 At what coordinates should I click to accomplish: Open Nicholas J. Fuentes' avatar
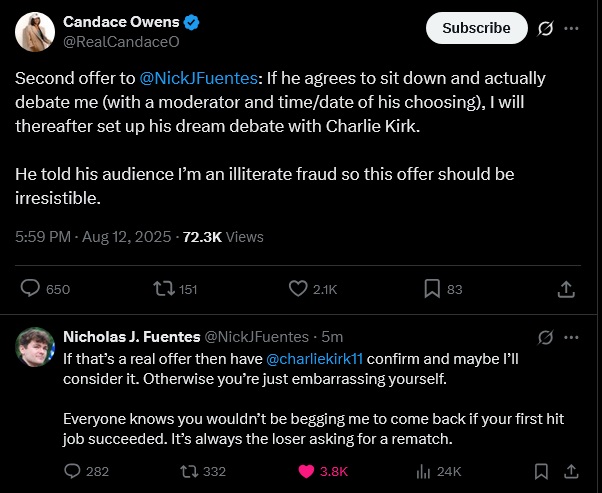click(34, 345)
